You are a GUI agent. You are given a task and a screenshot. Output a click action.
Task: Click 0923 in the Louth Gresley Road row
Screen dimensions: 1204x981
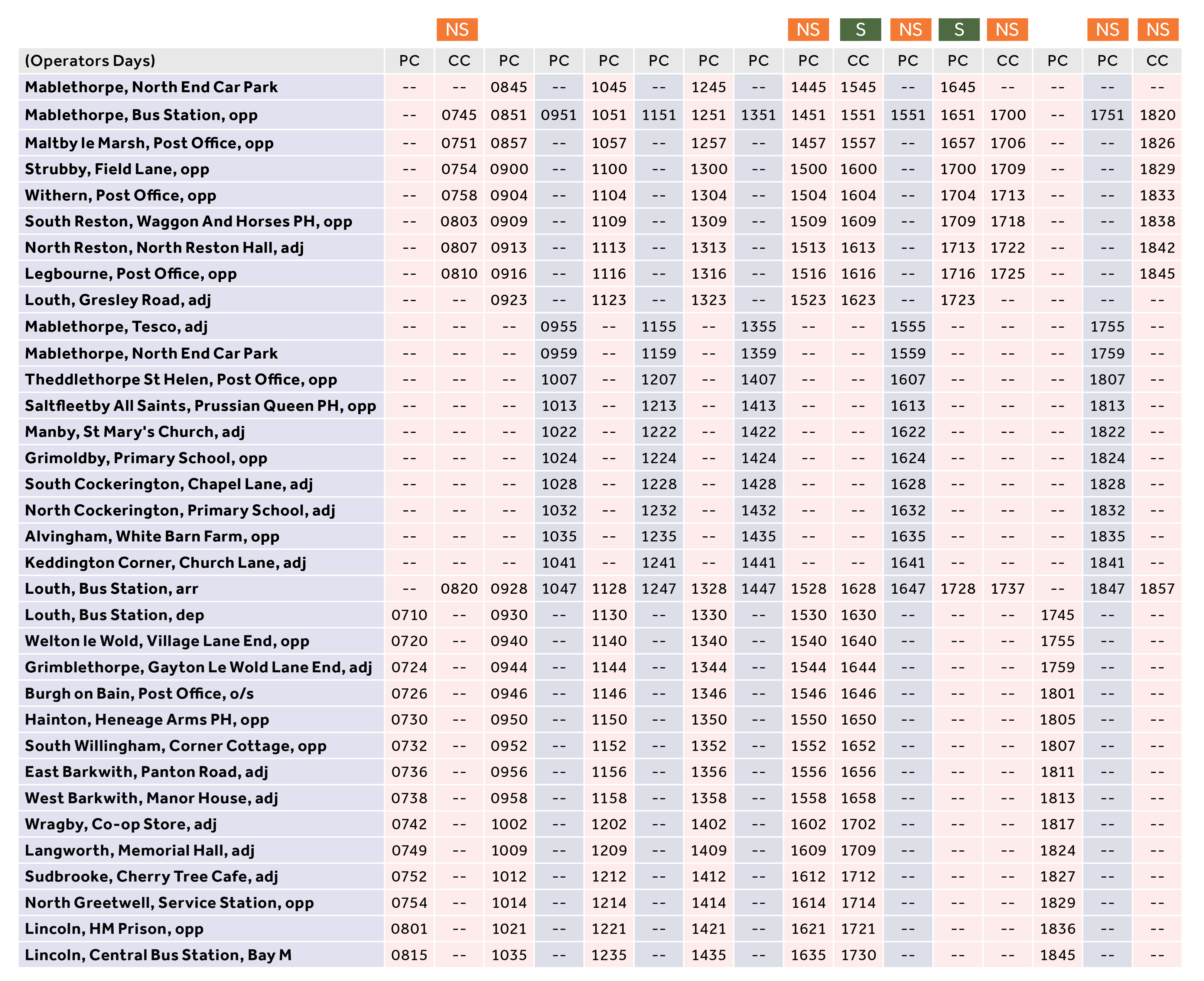[x=509, y=300]
